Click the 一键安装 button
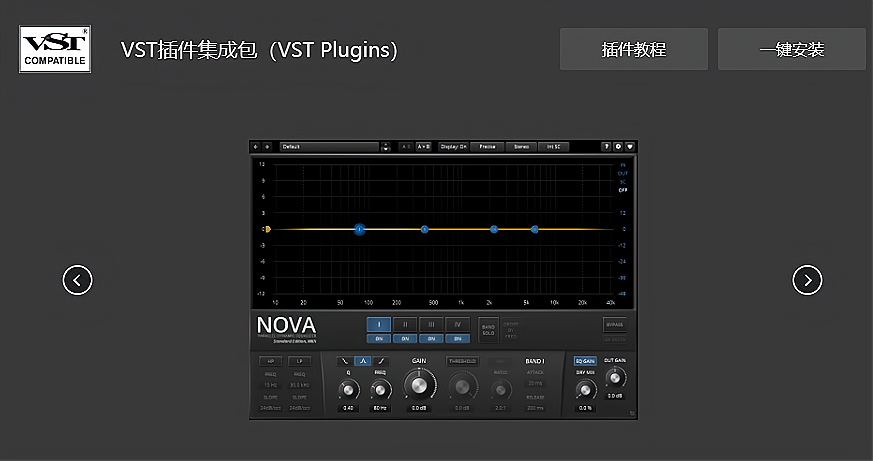873x461 pixels. pyautogui.click(x=791, y=49)
